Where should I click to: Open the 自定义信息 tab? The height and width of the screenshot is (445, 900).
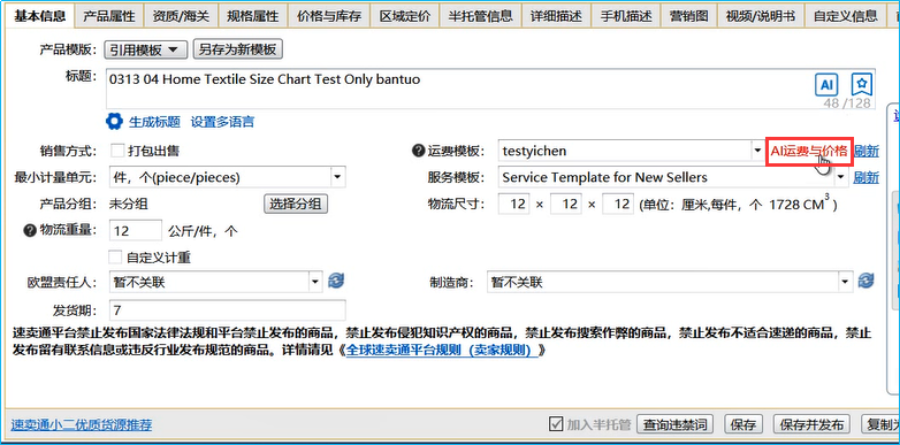tap(845, 16)
